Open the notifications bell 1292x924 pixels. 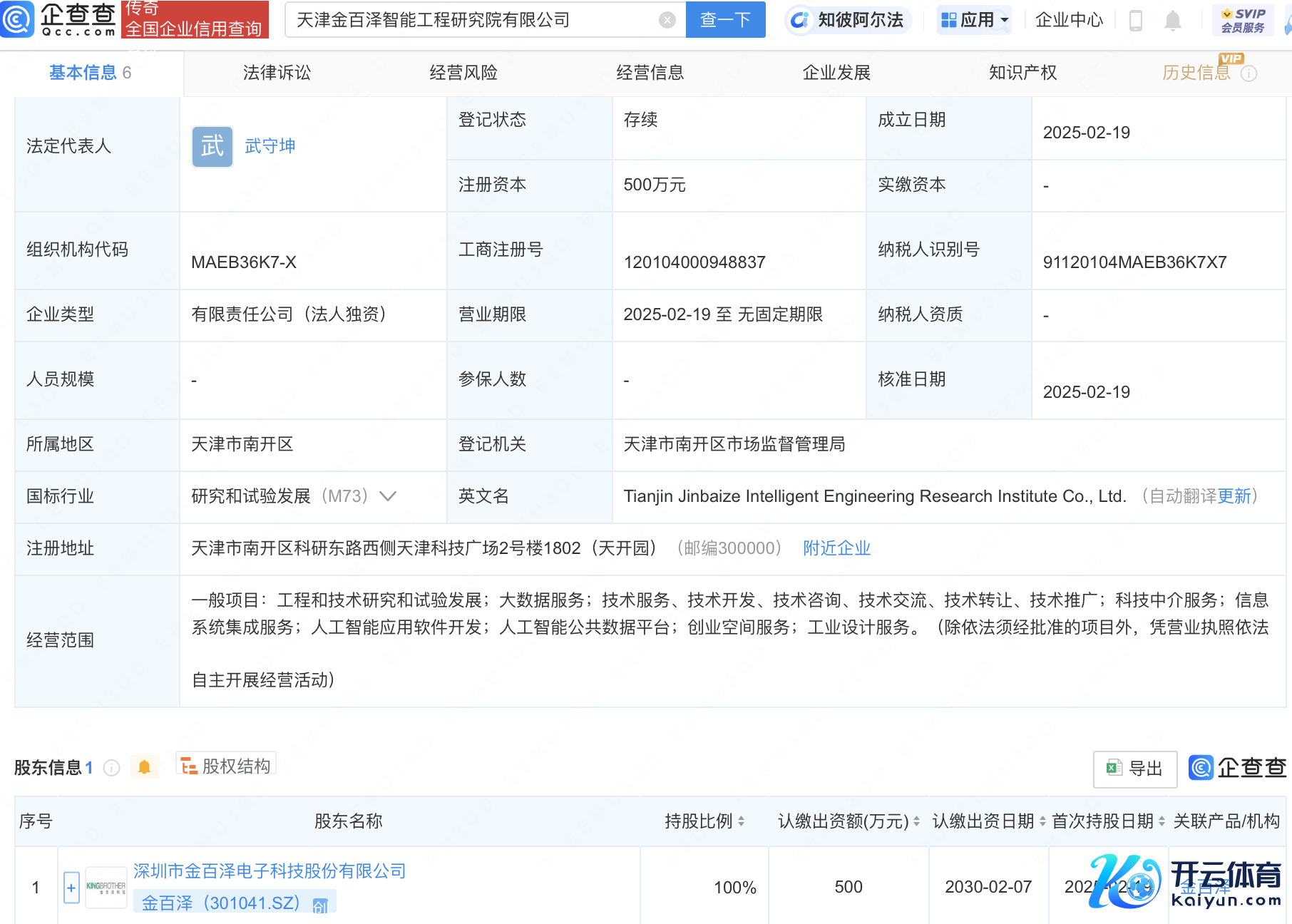pos(1172,21)
